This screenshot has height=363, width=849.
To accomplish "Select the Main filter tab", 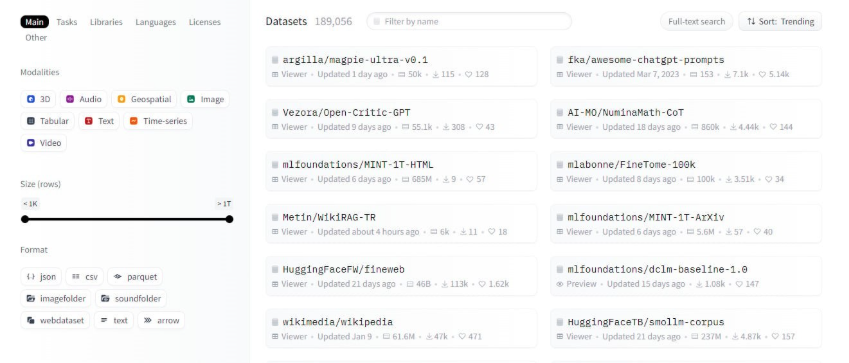I will 35,22.
